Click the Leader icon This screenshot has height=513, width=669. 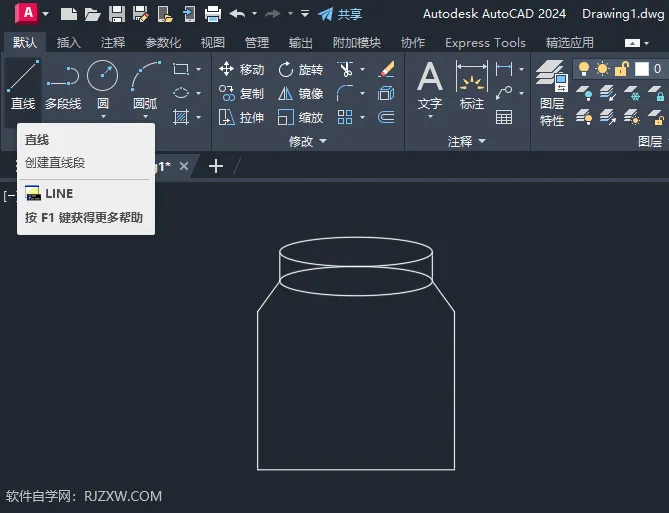pyautogui.click(x=504, y=93)
